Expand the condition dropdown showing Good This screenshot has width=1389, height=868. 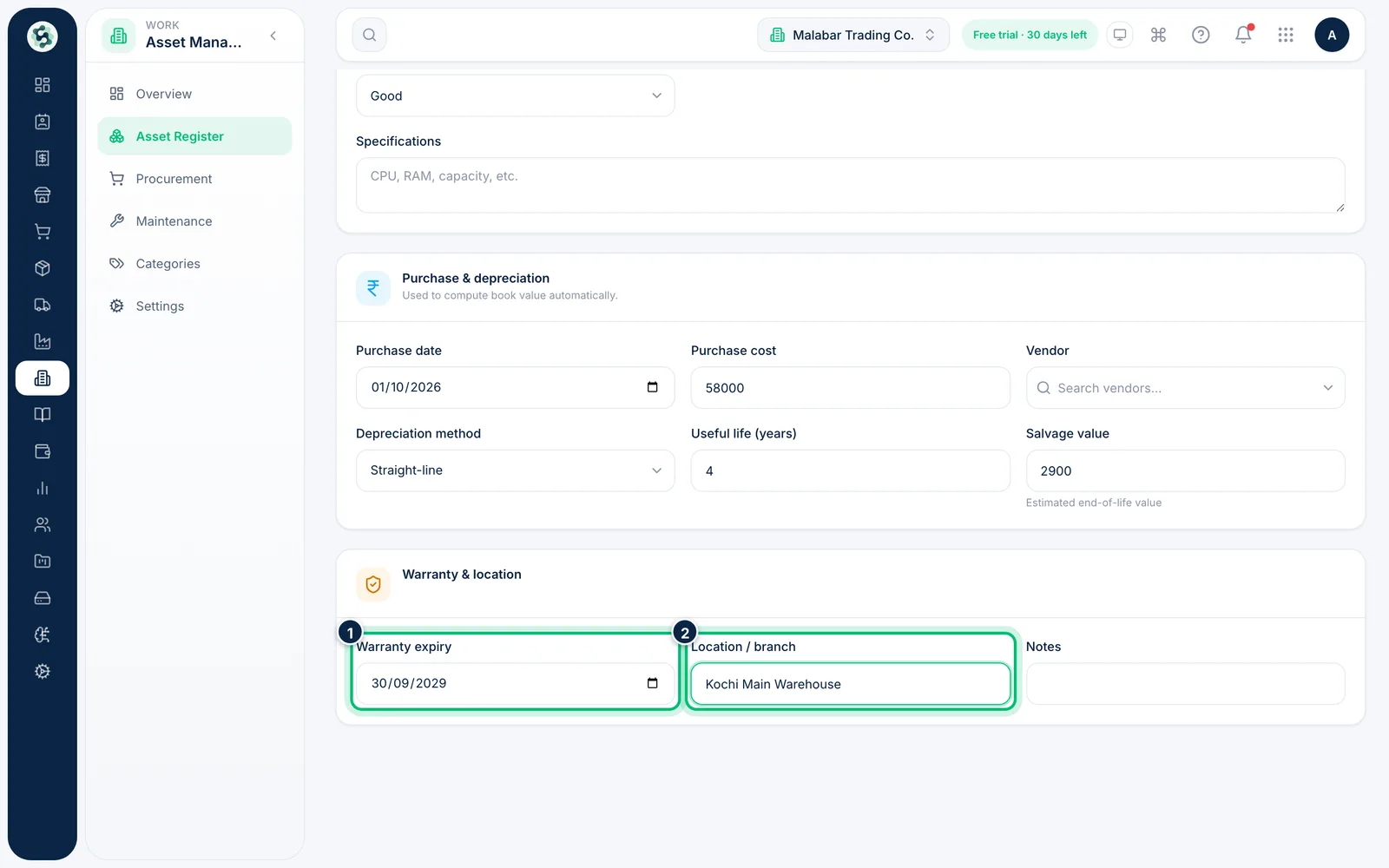pos(515,95)
